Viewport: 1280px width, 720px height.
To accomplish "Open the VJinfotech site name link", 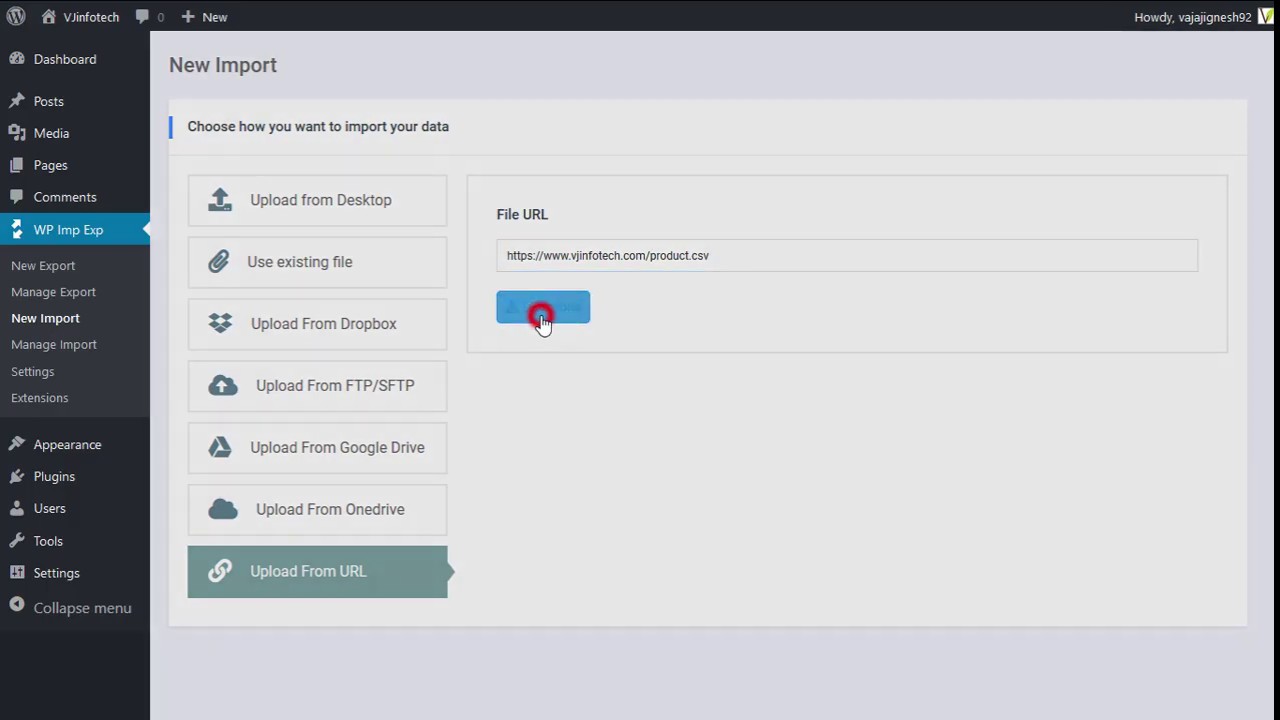I will (x=91, y=17).
